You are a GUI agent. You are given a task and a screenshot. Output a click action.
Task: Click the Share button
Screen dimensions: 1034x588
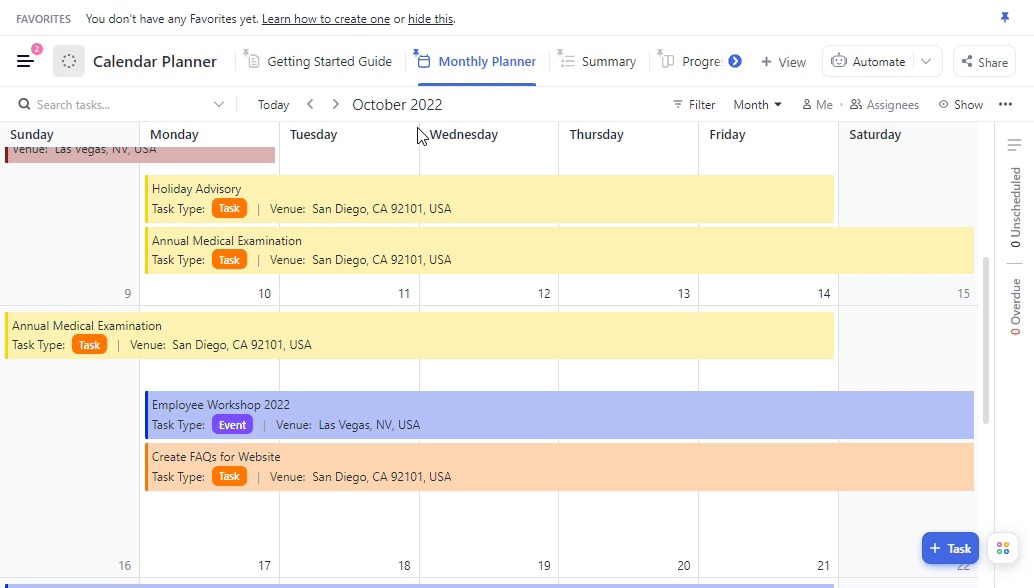tap(984, 61)
